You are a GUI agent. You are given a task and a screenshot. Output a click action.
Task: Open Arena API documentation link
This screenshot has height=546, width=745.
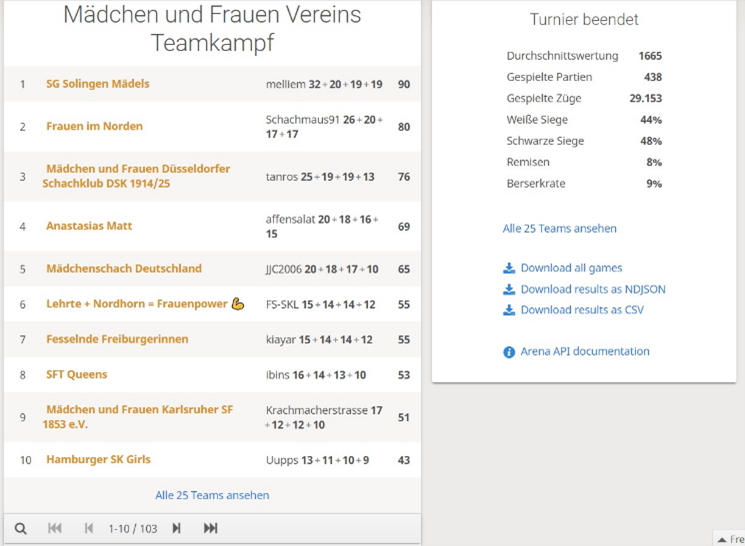(585, 351)
